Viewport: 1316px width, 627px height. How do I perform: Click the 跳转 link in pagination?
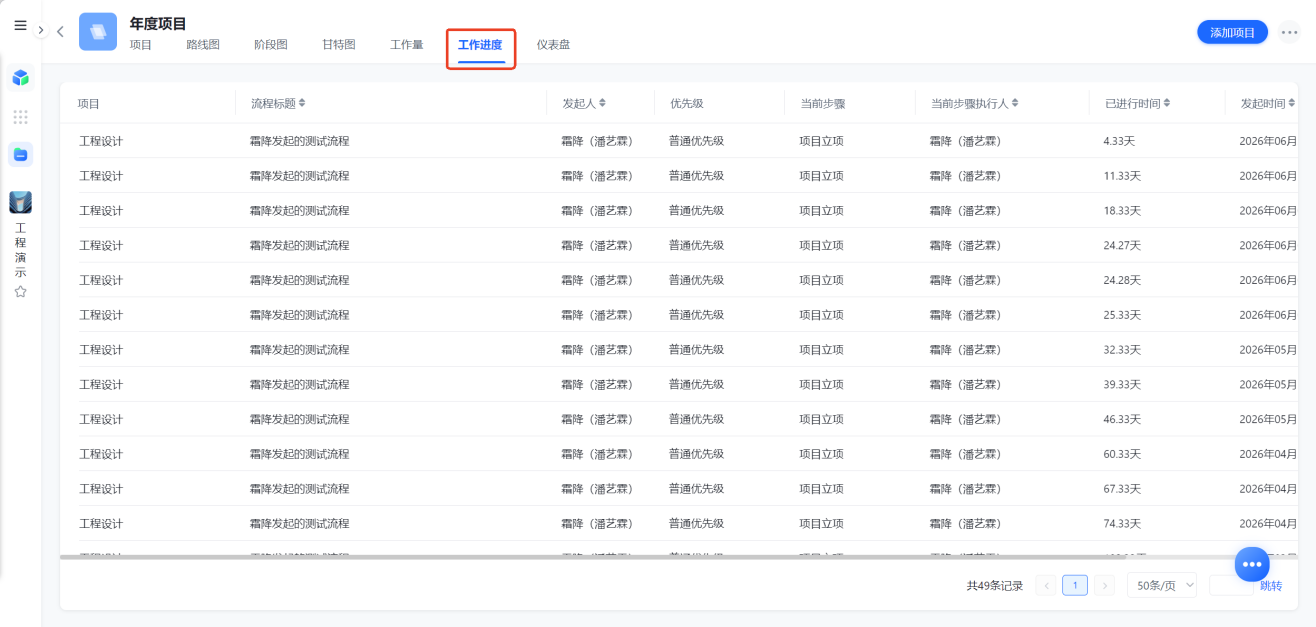coord(1271,586)
